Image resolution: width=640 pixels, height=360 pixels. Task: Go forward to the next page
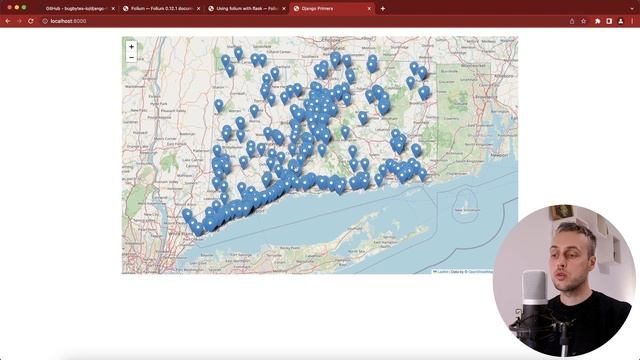click(19, 21)
